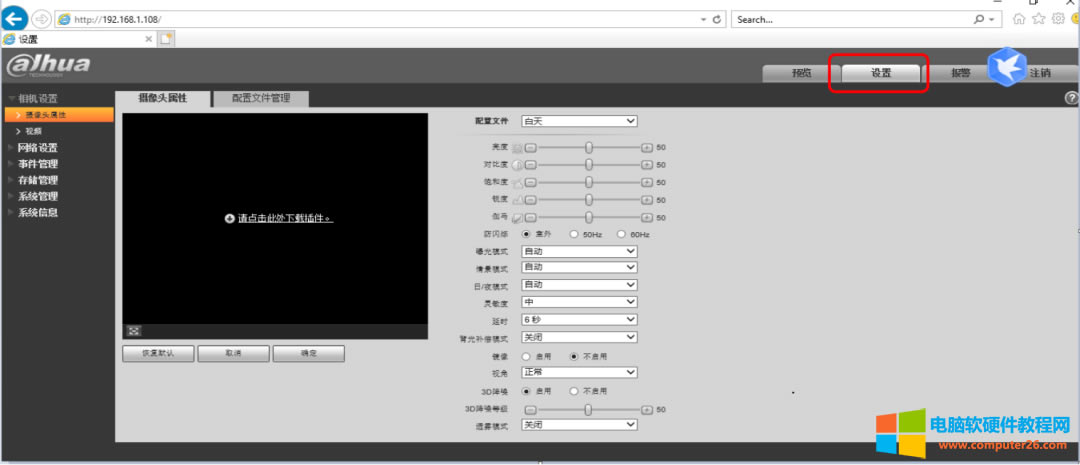
Task: Open the browser home page icon
Action: [1019, 19]
